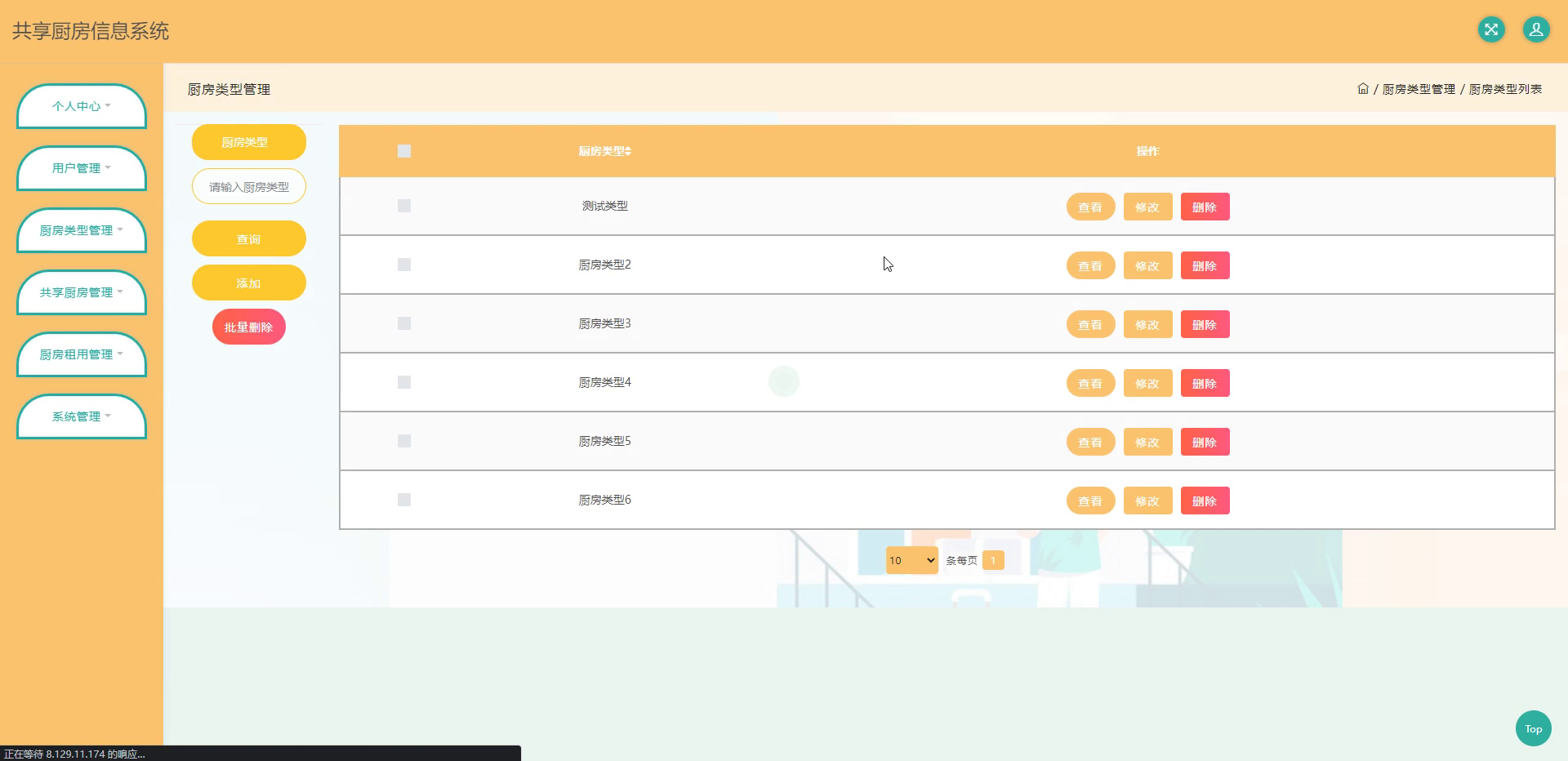Click 查看 for row 厨房类型4

tap(1090, 383)
